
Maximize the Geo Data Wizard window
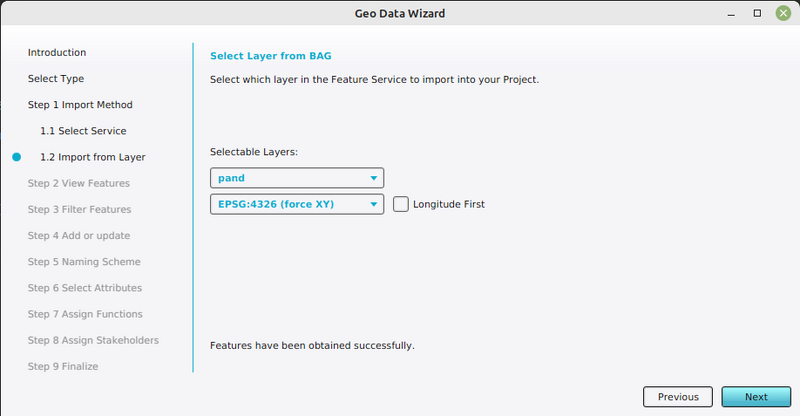[757, 13]
